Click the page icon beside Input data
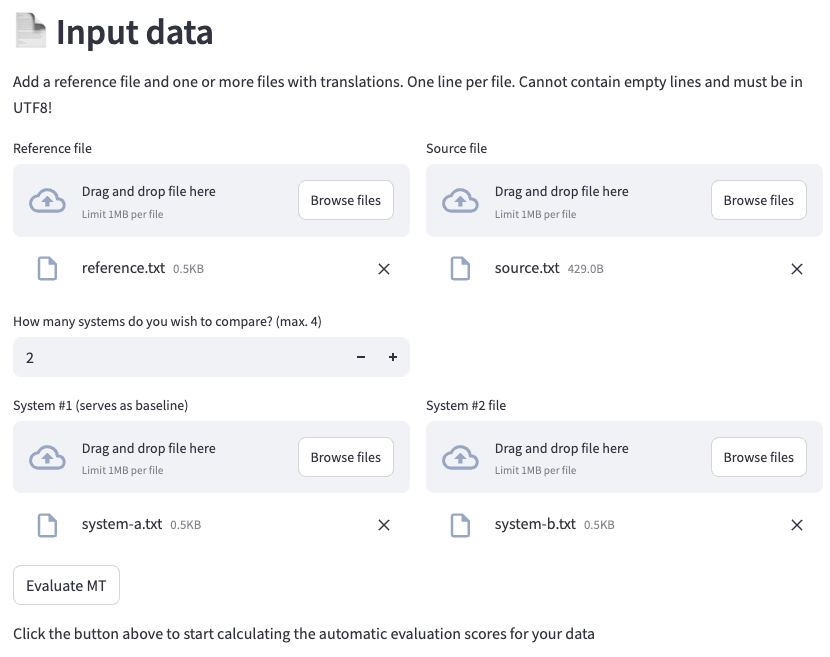The image size is (830, 657). (31, 30)
